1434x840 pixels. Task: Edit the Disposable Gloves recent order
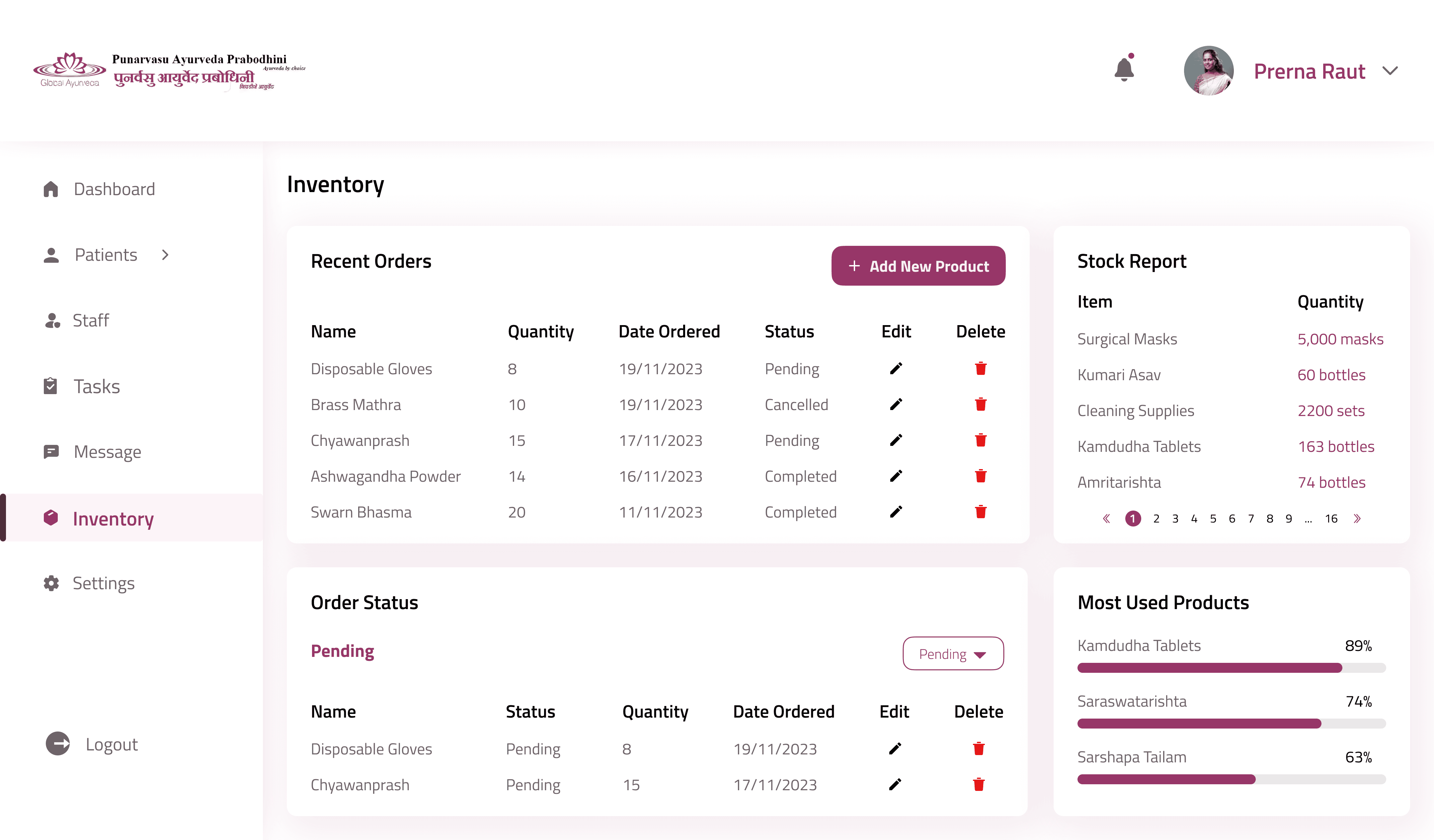coord(896,369)
